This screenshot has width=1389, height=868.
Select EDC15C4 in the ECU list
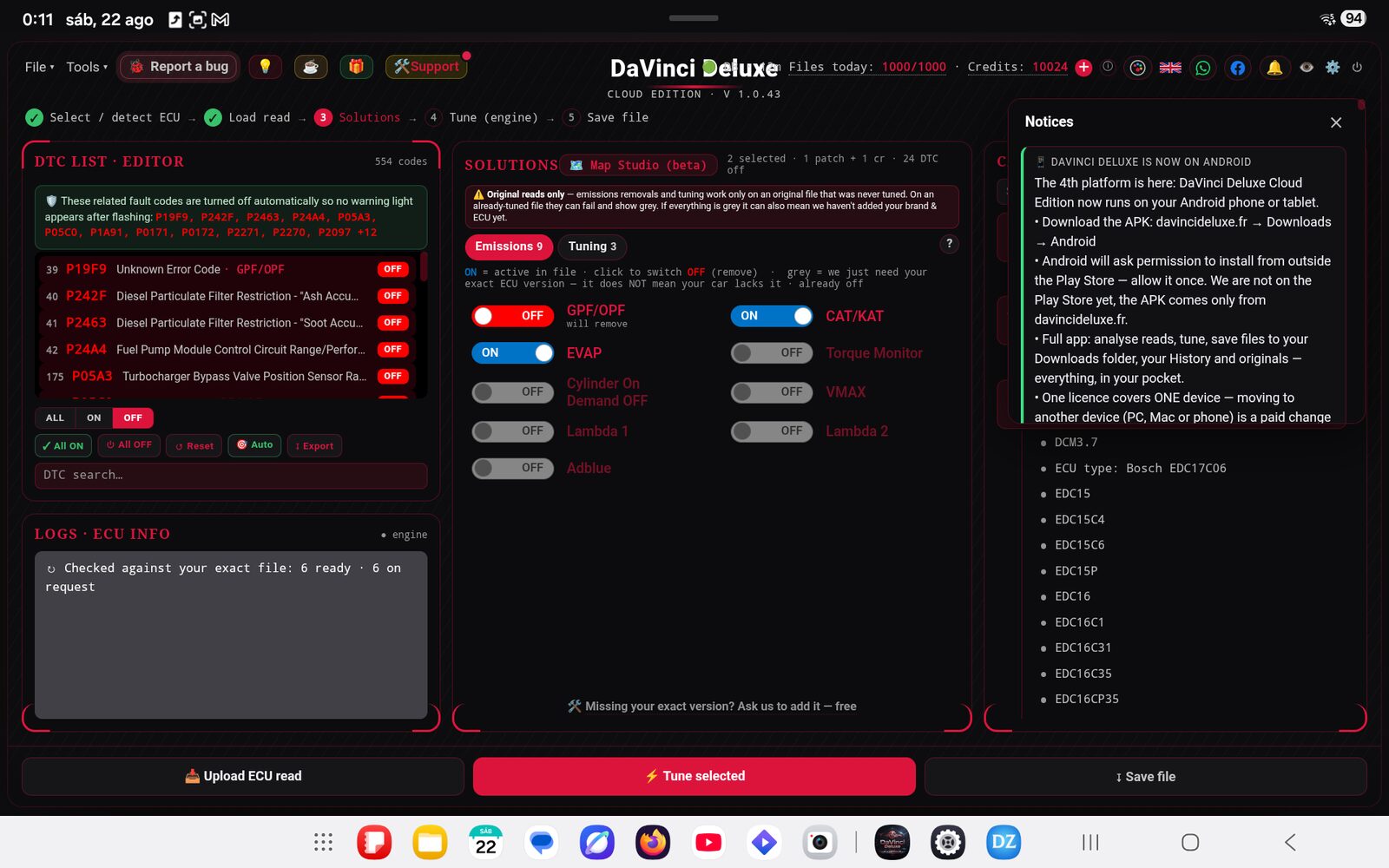(1079, 519)
